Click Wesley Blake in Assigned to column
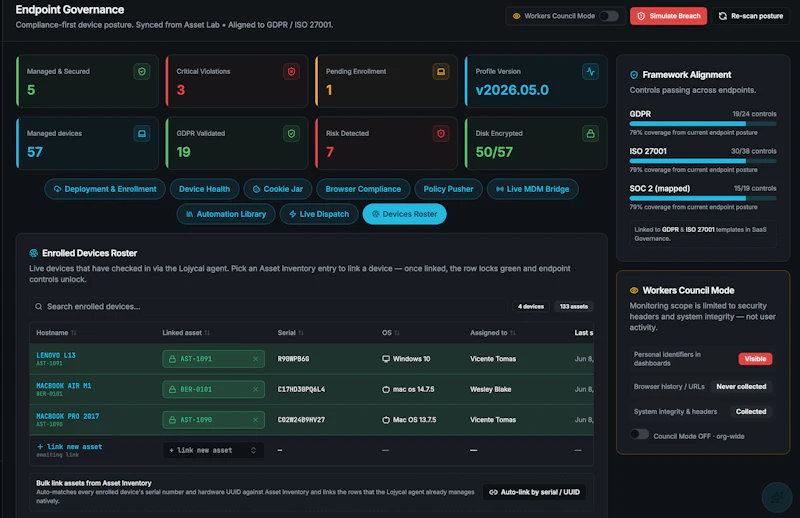The image size is (800, 518). point(490,389)
